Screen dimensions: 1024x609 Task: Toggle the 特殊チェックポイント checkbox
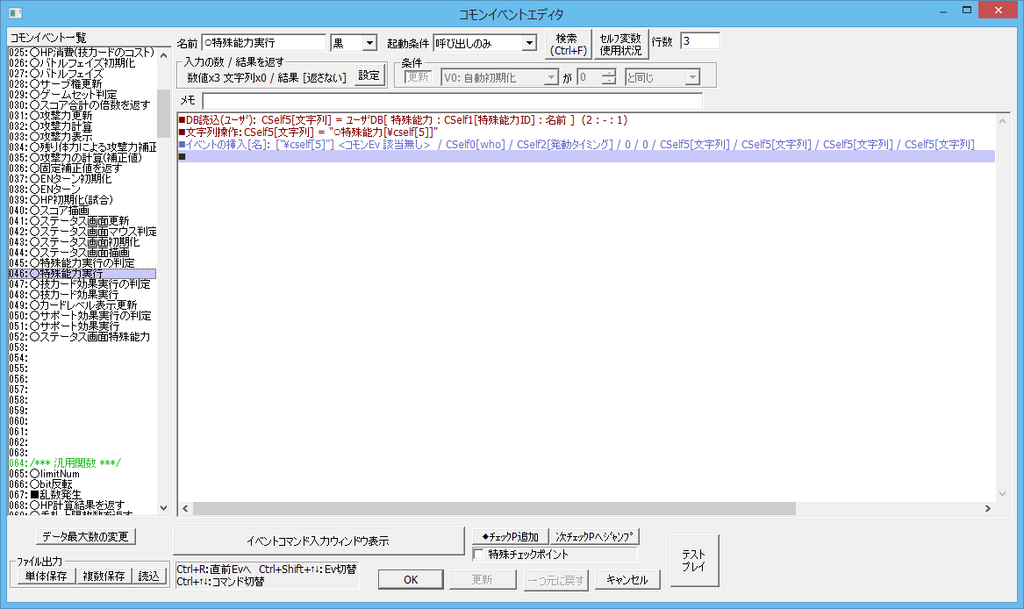[479, 554]
